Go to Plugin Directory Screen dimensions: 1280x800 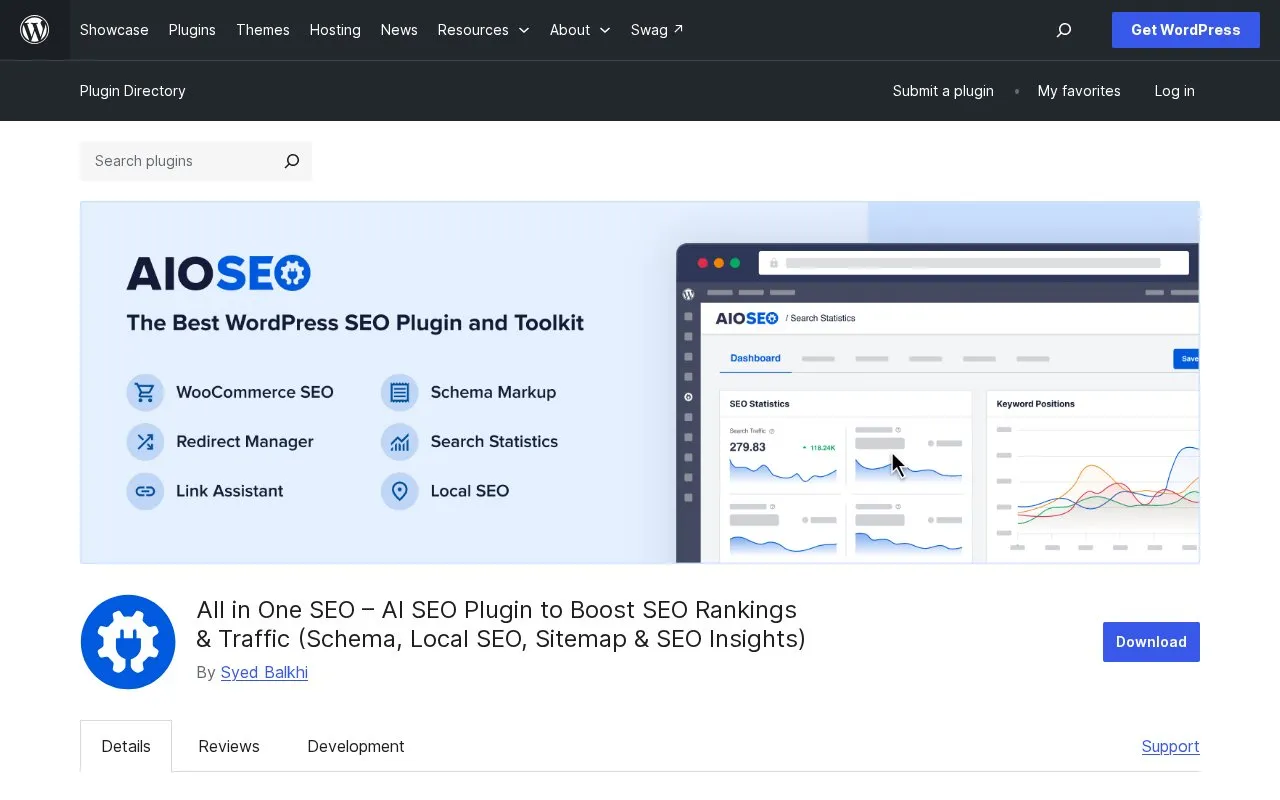[133, 91]
